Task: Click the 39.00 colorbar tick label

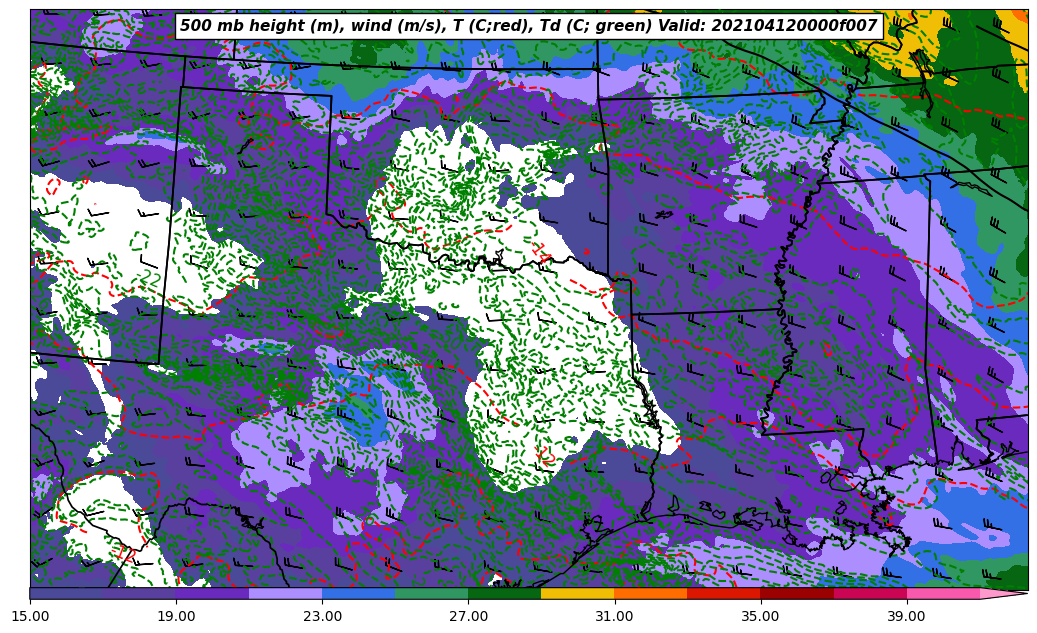Action: point(906,616)
